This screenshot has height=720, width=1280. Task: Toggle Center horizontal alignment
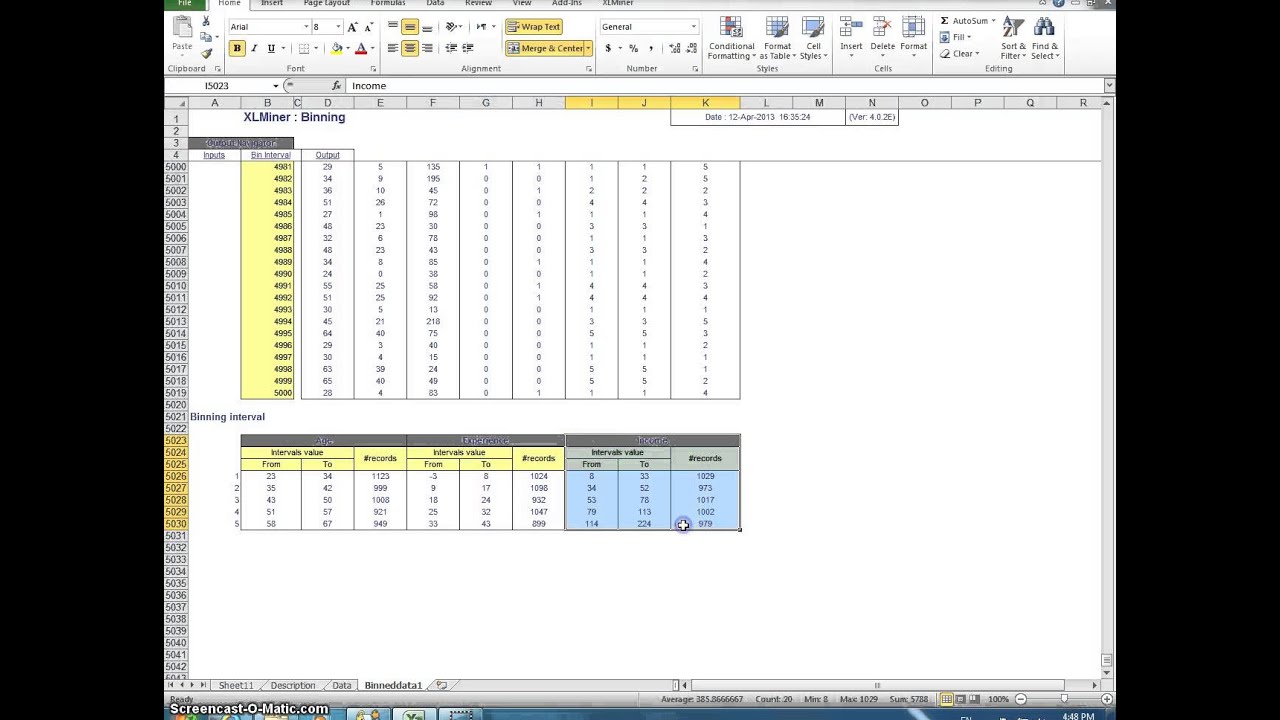pos(410,48)
